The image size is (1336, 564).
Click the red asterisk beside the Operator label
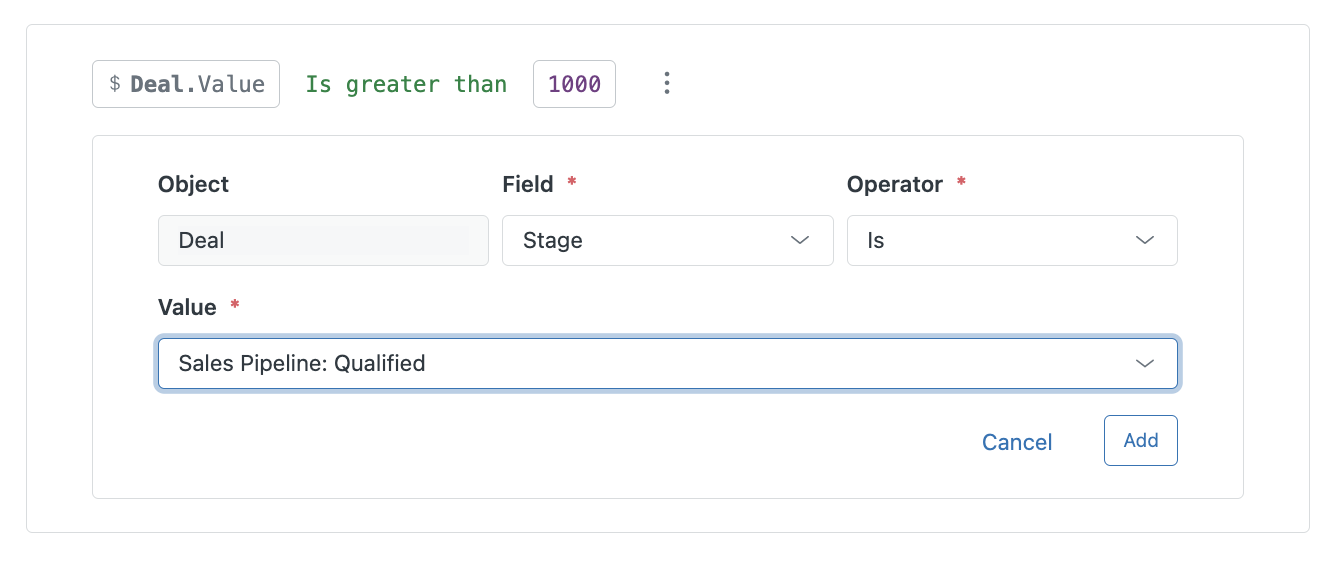pos(961,184)
